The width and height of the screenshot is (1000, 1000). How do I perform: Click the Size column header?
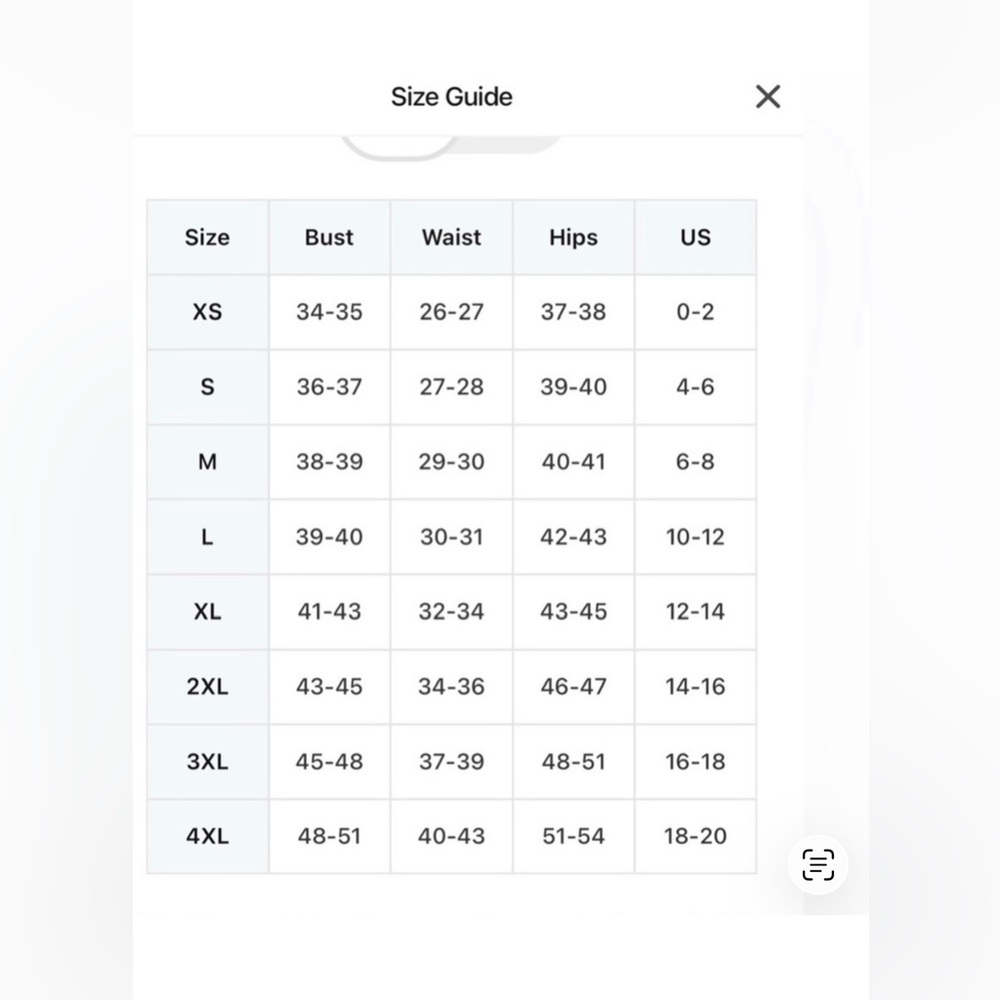pyautogui.click(x=207, y=237)
